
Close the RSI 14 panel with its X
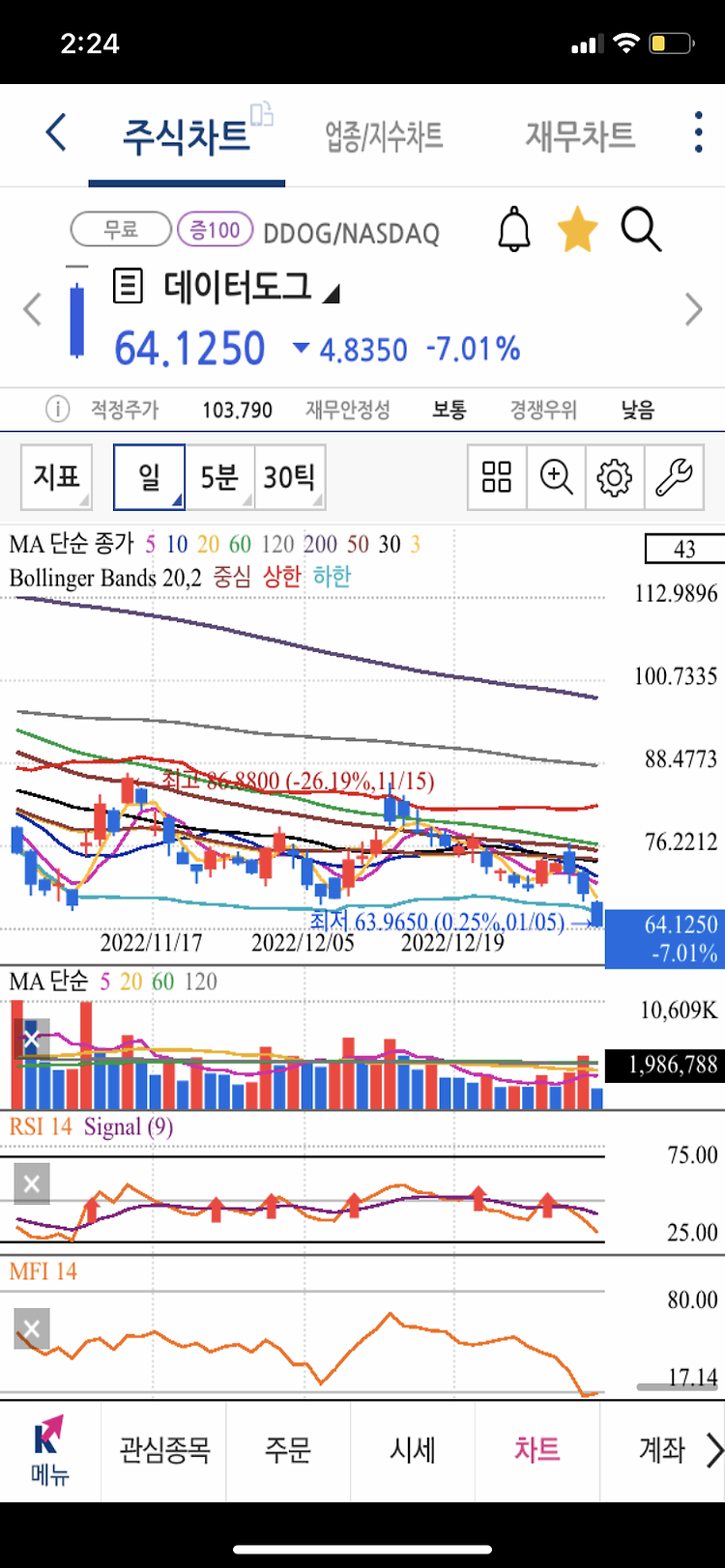tap(31, 1184)
